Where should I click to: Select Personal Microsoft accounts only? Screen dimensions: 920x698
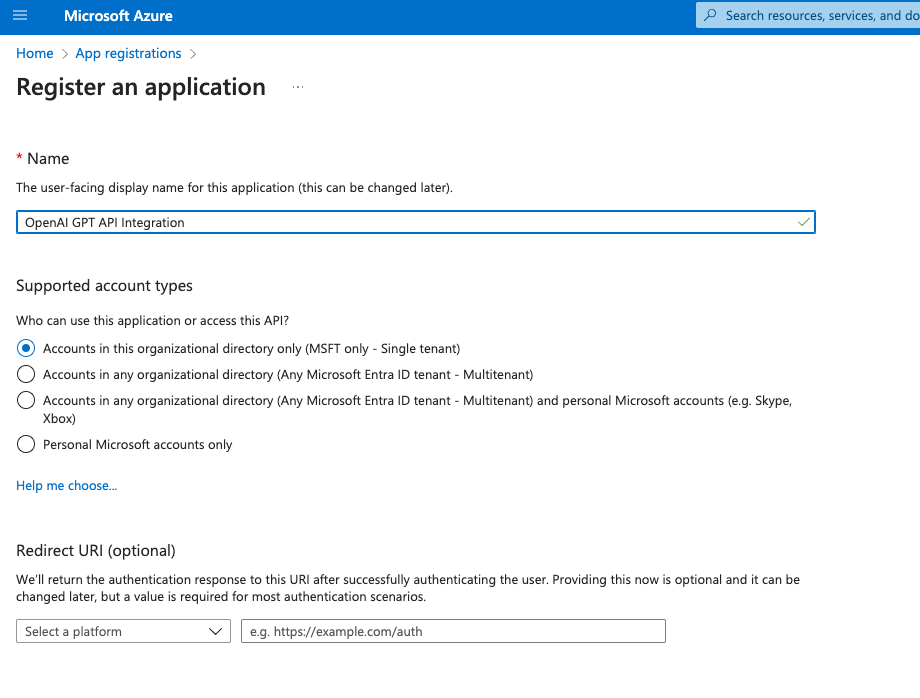click(x=25, y=443)
